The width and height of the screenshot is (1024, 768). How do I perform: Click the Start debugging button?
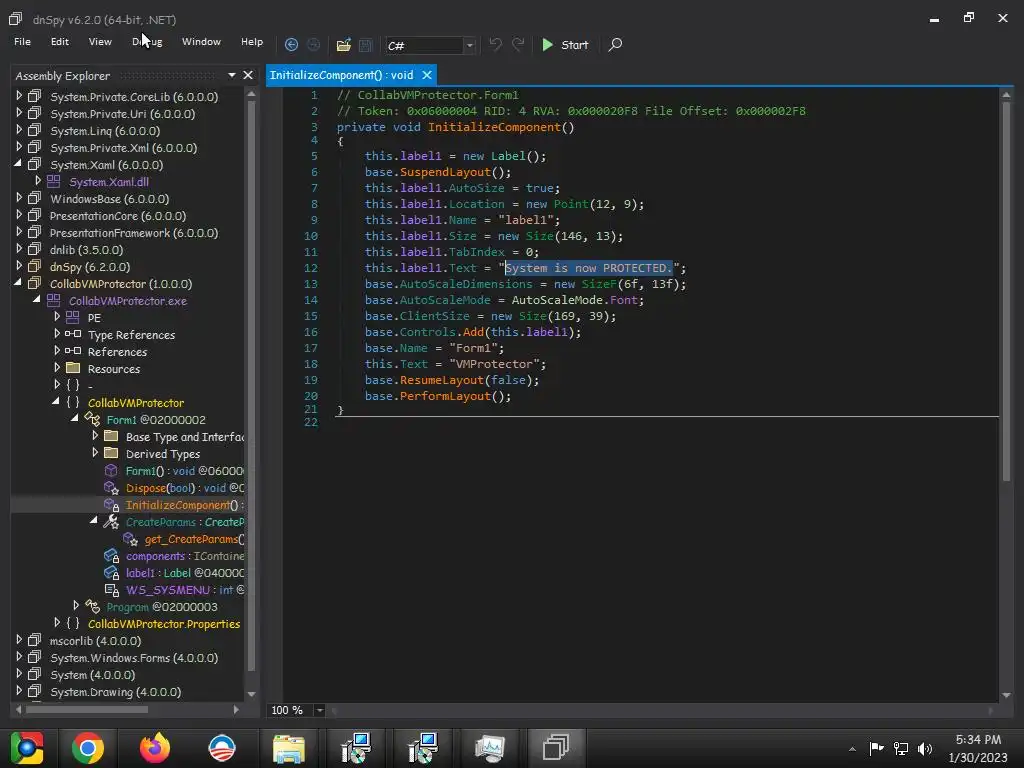pos(566,44)
